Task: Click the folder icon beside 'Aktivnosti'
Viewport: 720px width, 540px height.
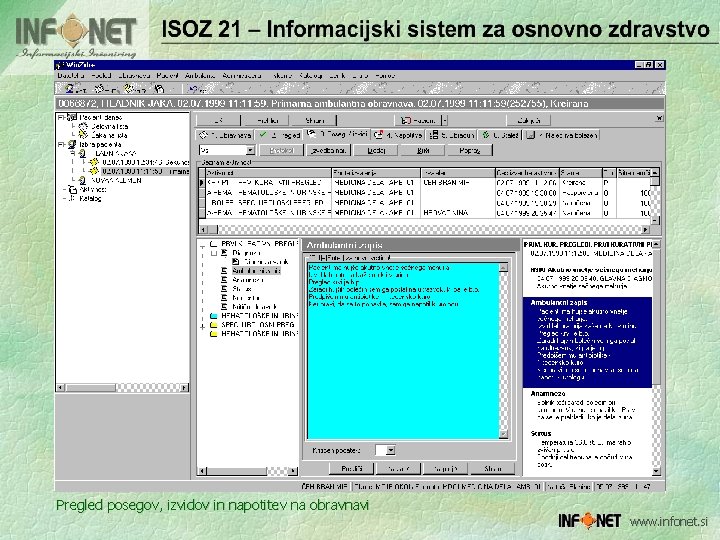Action: (72, 189)
